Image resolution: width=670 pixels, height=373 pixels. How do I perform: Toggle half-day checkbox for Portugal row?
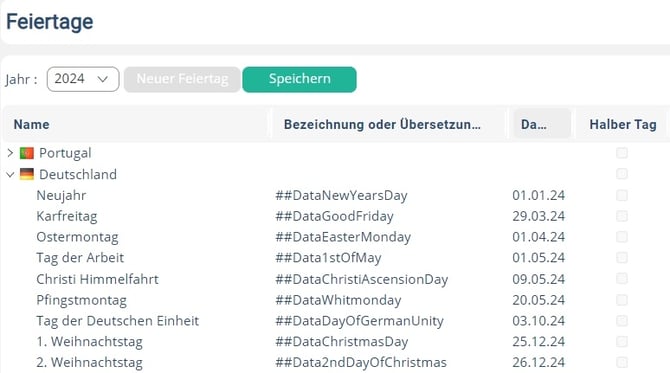tap(622, 153)
